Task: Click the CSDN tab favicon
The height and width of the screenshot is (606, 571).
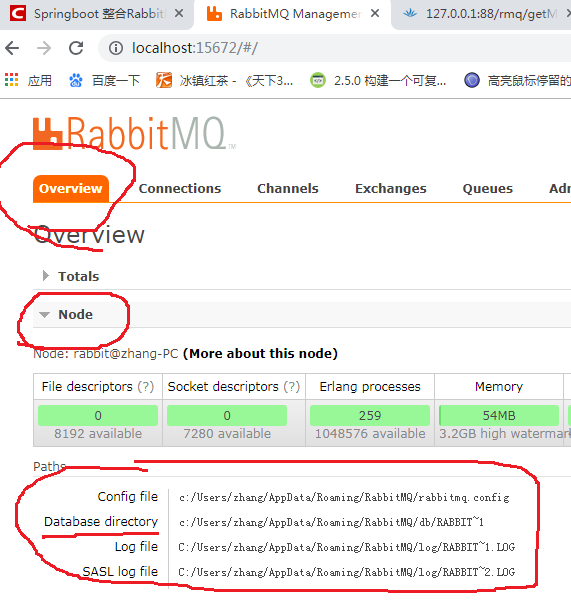Action: pyautogui.click(x=17, y=13)
